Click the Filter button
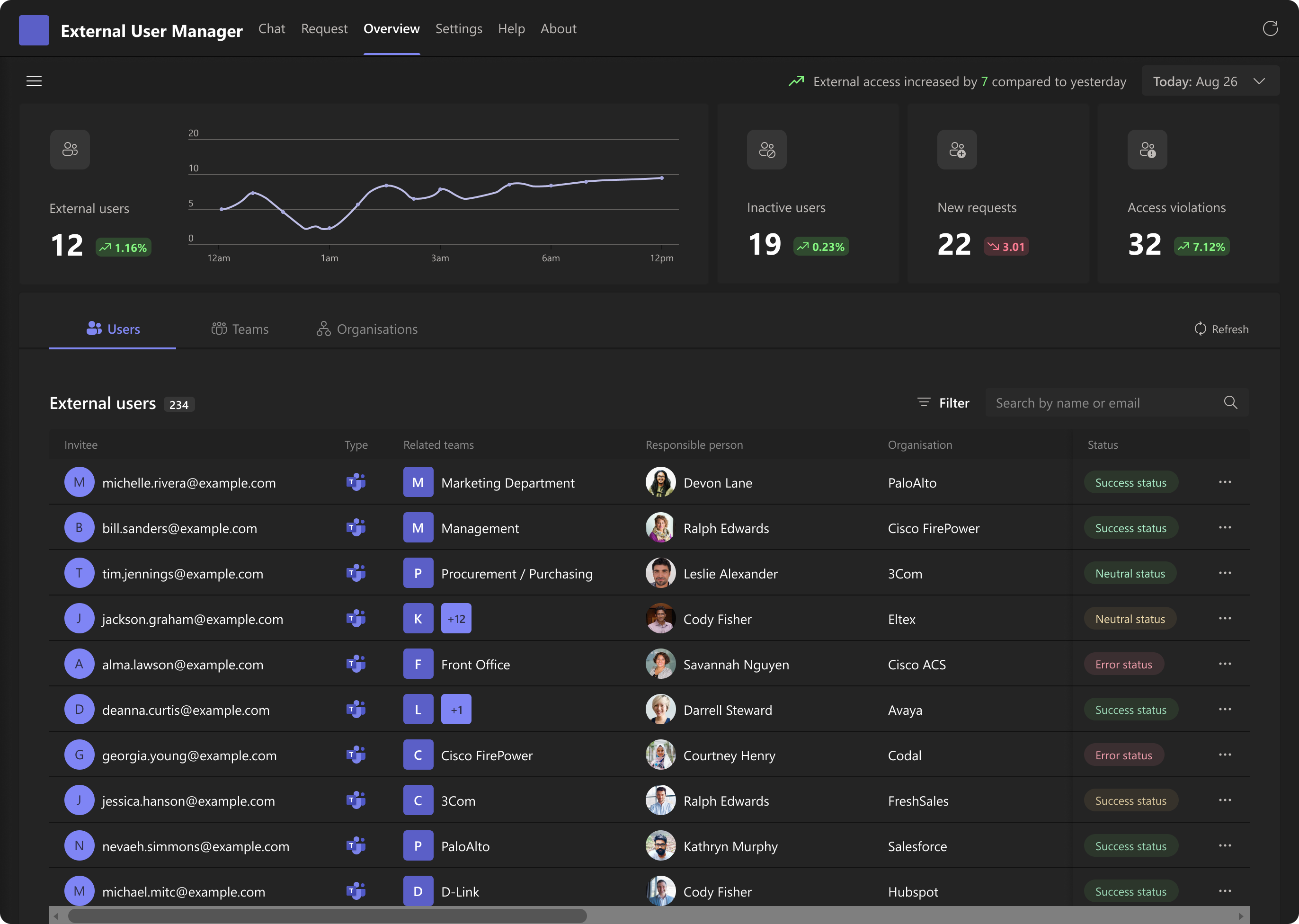The height and width of the screenshot is (924, 1299). 943,403
